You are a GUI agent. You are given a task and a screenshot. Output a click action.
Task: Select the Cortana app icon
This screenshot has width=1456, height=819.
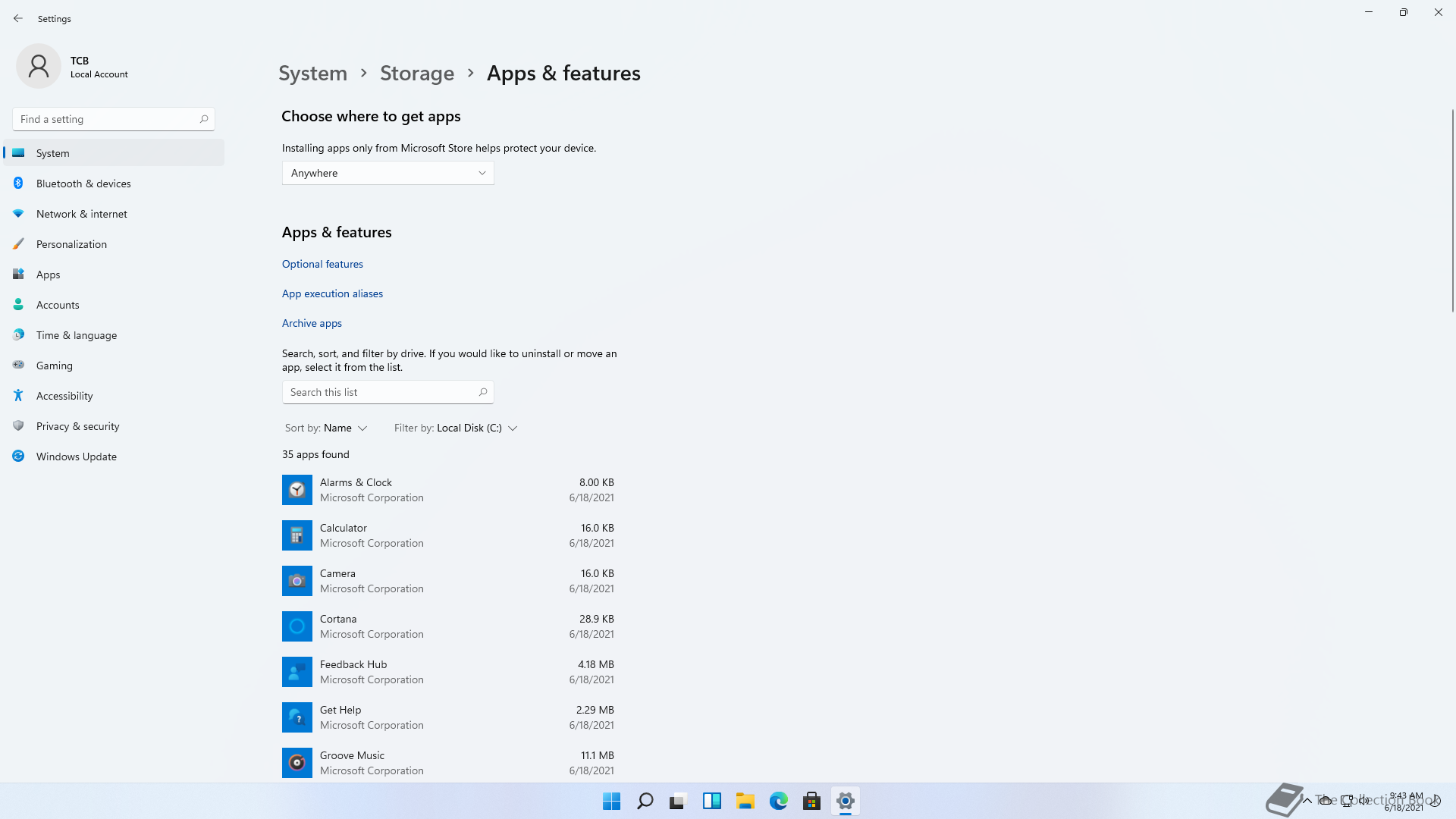(x=297, y=626)
